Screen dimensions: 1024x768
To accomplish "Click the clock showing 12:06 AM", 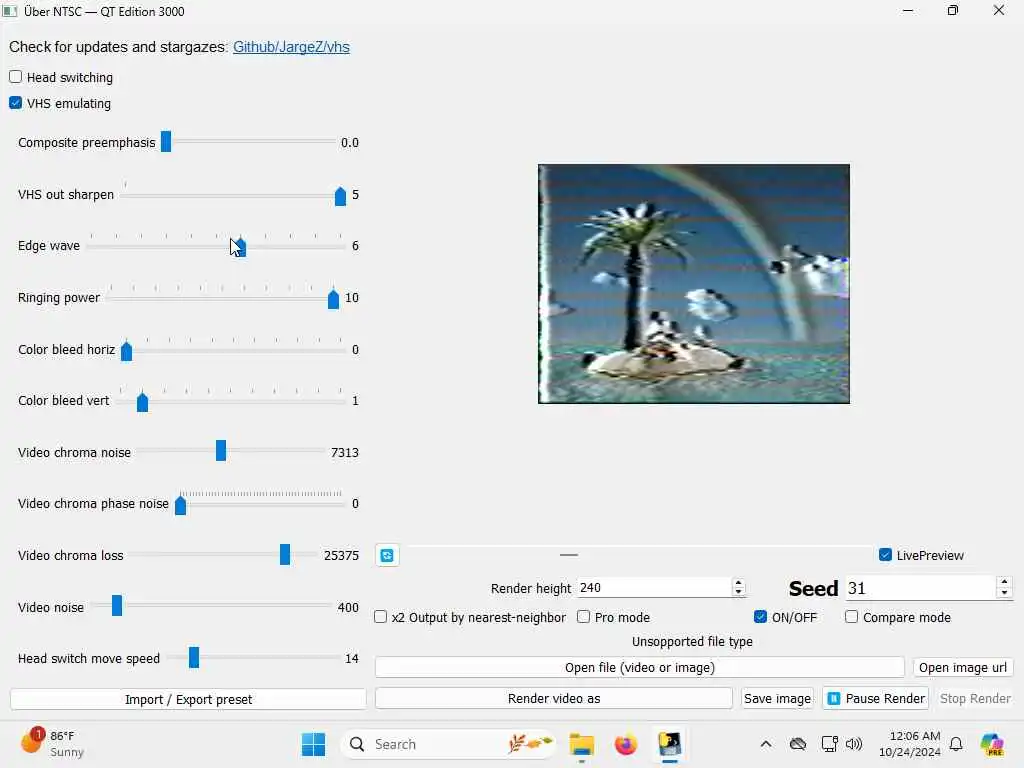I will pos(909,744).
